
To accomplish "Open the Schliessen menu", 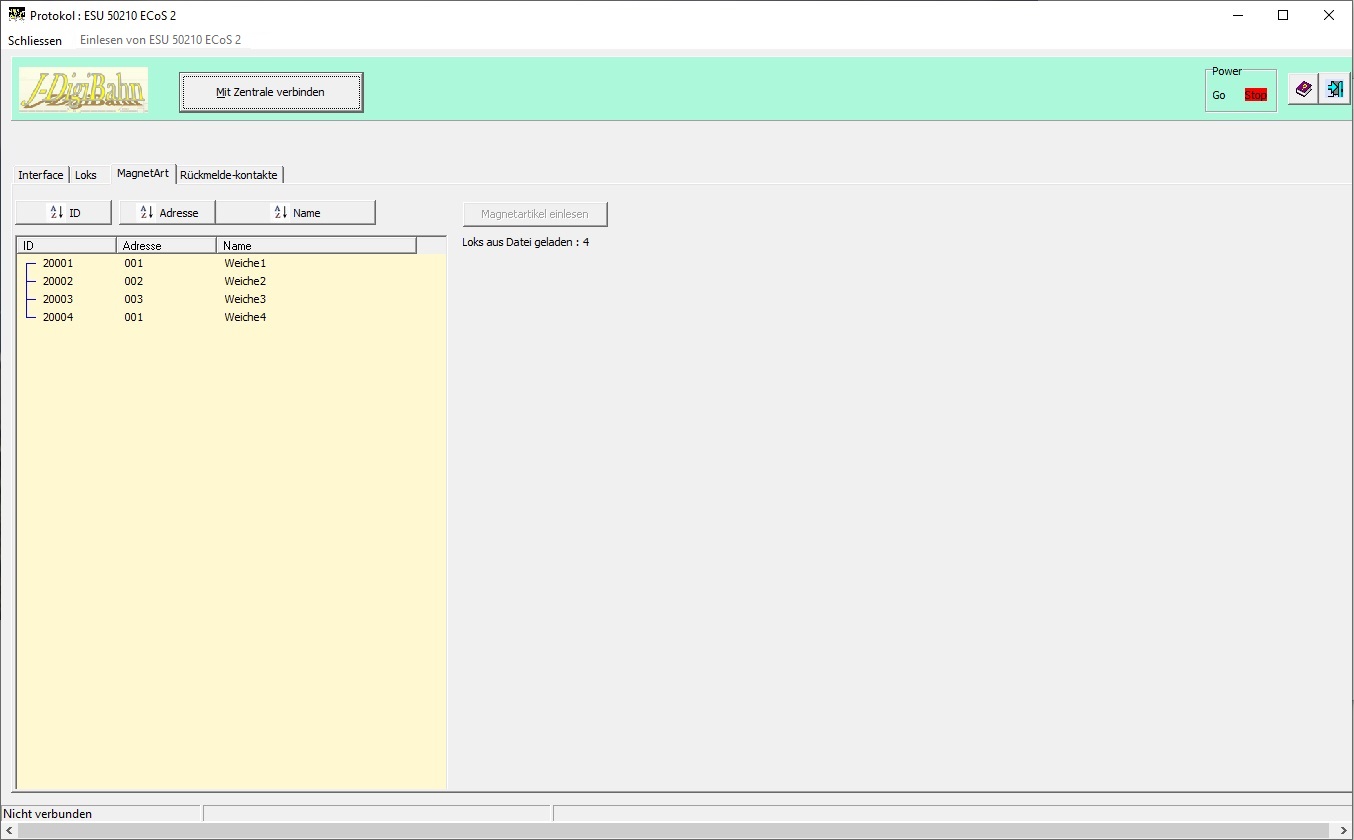I will pyautogui.click(x=35, y=41).
